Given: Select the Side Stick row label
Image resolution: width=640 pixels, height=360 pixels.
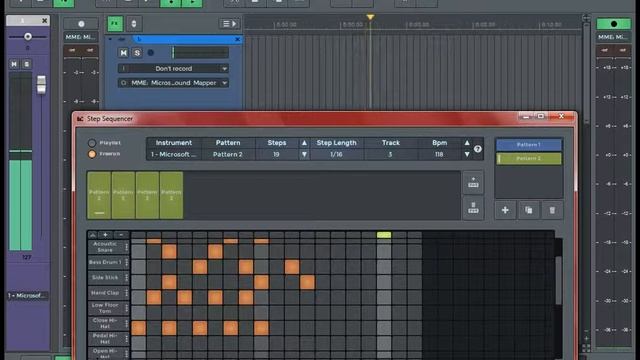Looking at the screenshot, I should 105,278.
